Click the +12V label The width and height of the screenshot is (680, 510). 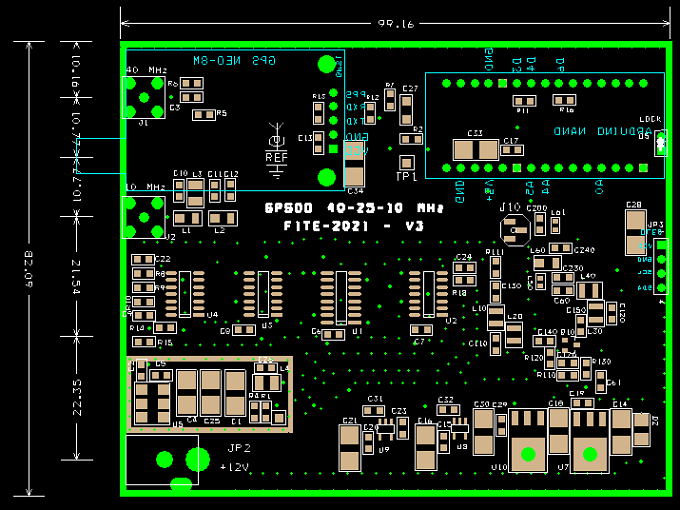[234, 468]
